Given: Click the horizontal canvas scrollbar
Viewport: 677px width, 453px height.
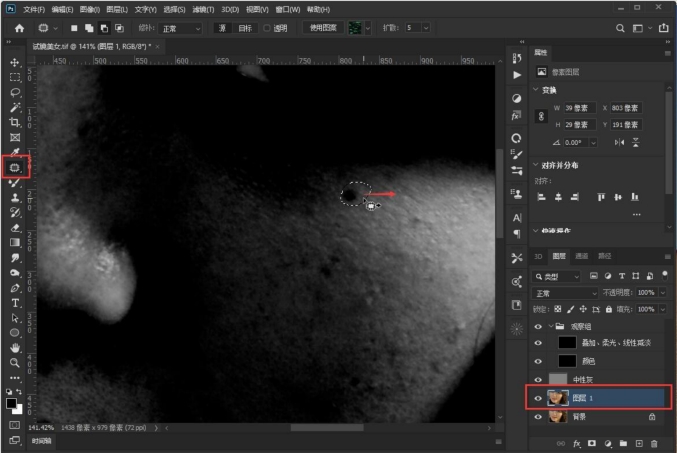Looking at the screenshot, I should pos(327,428).
